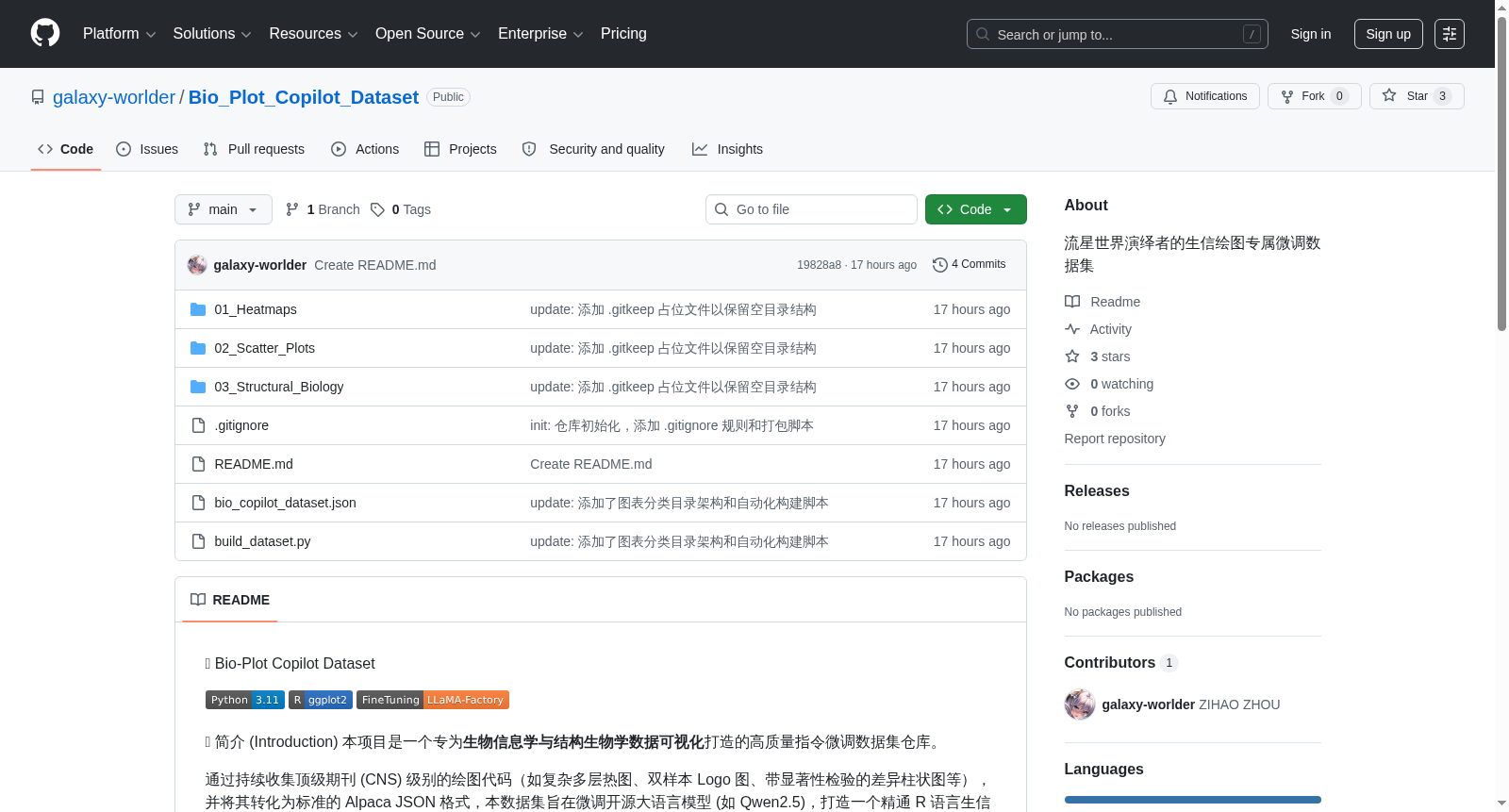Open the Releases heading link
The width and height of the screenshot is (1509, 812).
point(1097,491)
